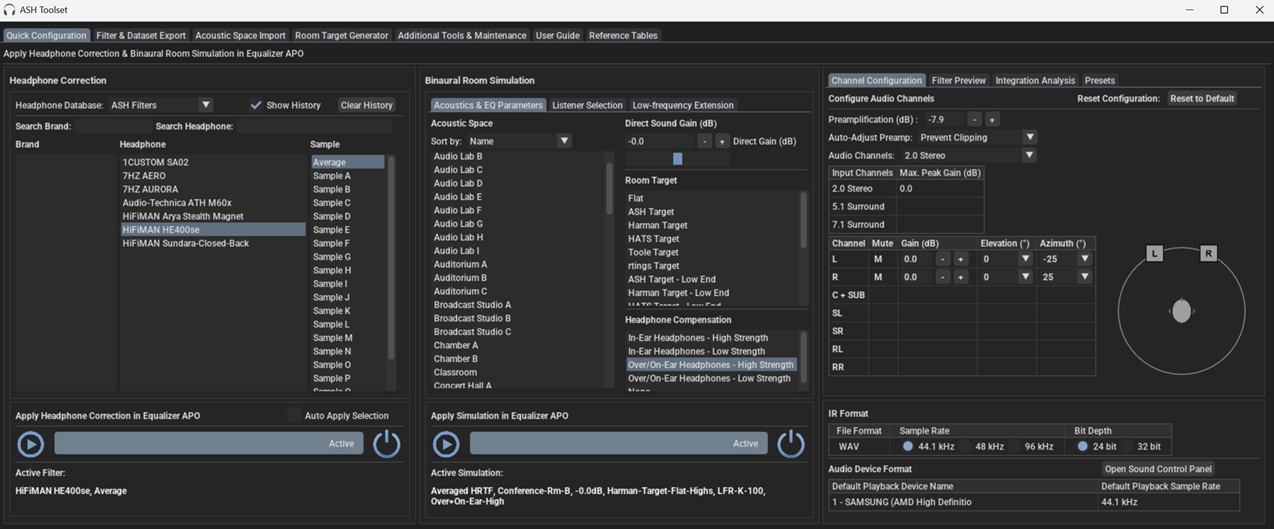
Task: Open R channel Elevation dropdown
Action: coord(1025,277)
